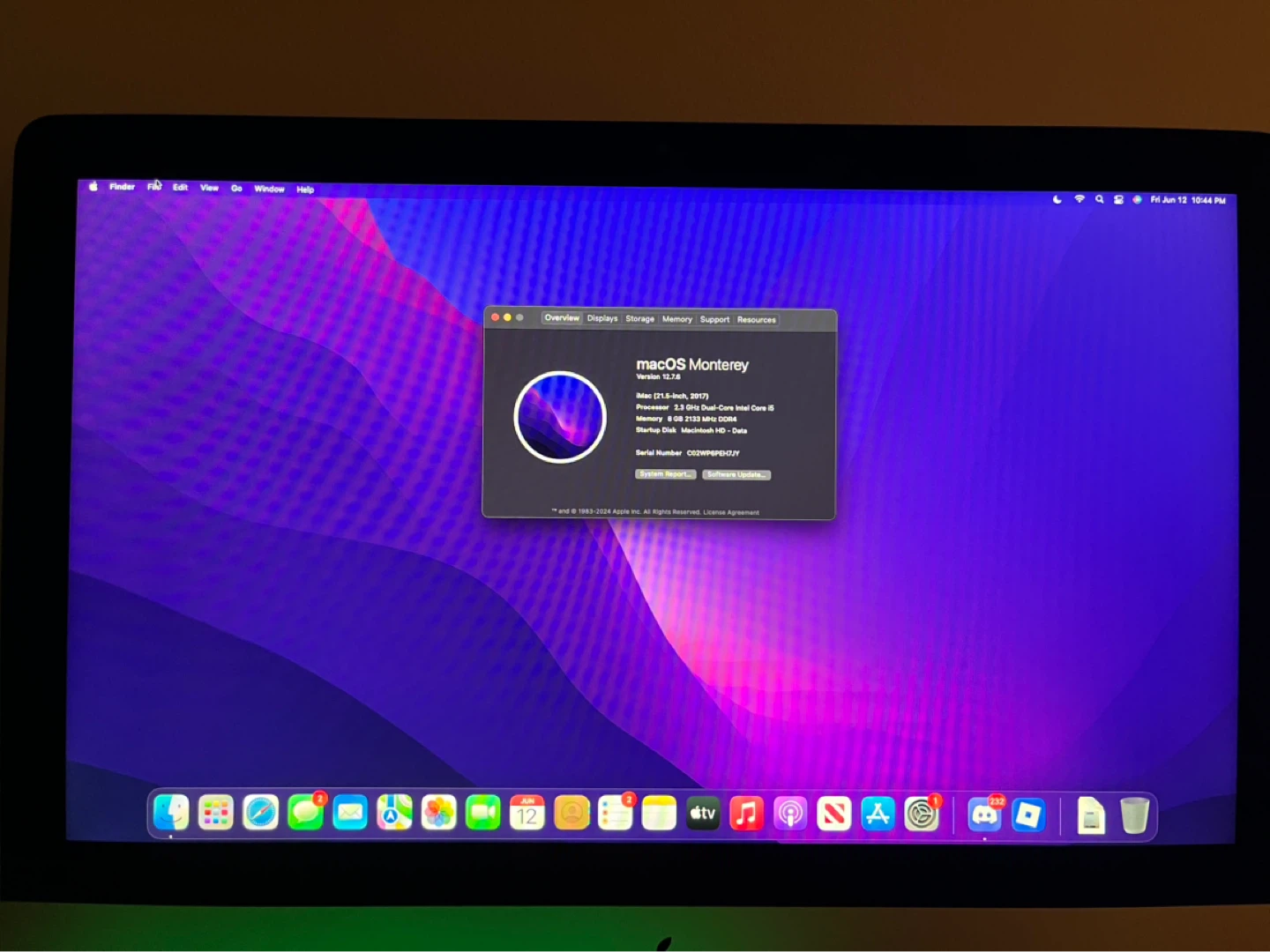Open the Wi-Fi status menu
The image size is (1270, 952).
[x=1079, y=199]
